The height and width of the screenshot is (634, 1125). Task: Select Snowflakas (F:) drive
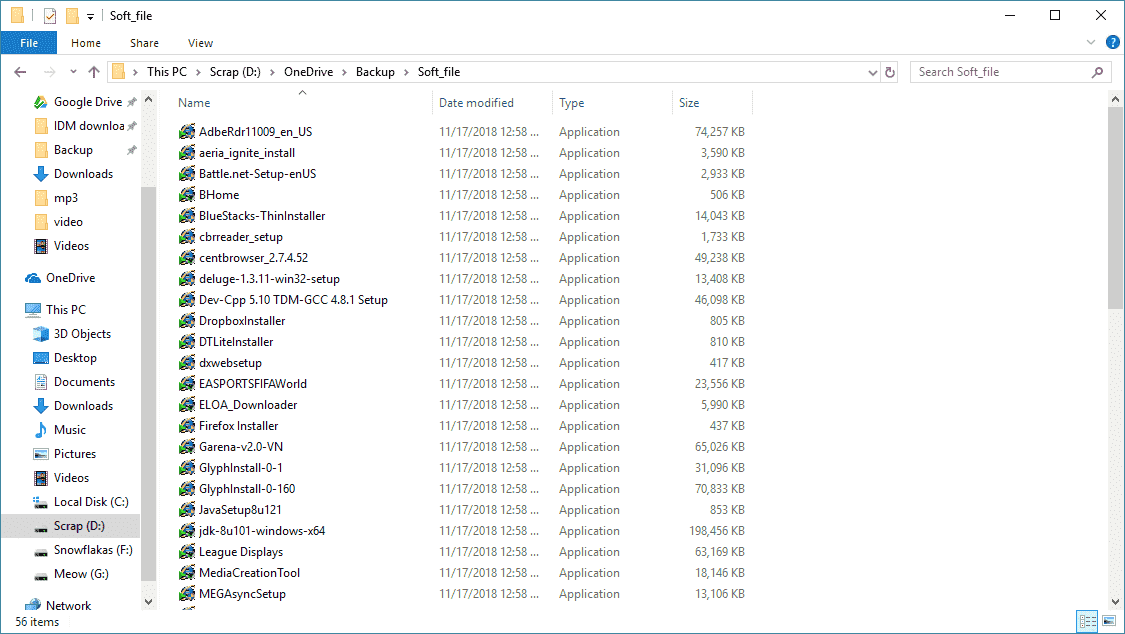click(x=93, y=550)
